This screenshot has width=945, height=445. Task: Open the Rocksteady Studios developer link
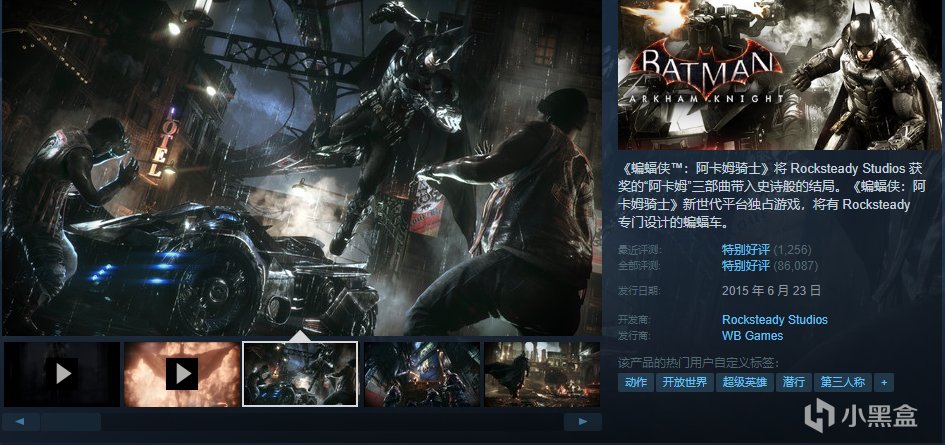point(774,320)
